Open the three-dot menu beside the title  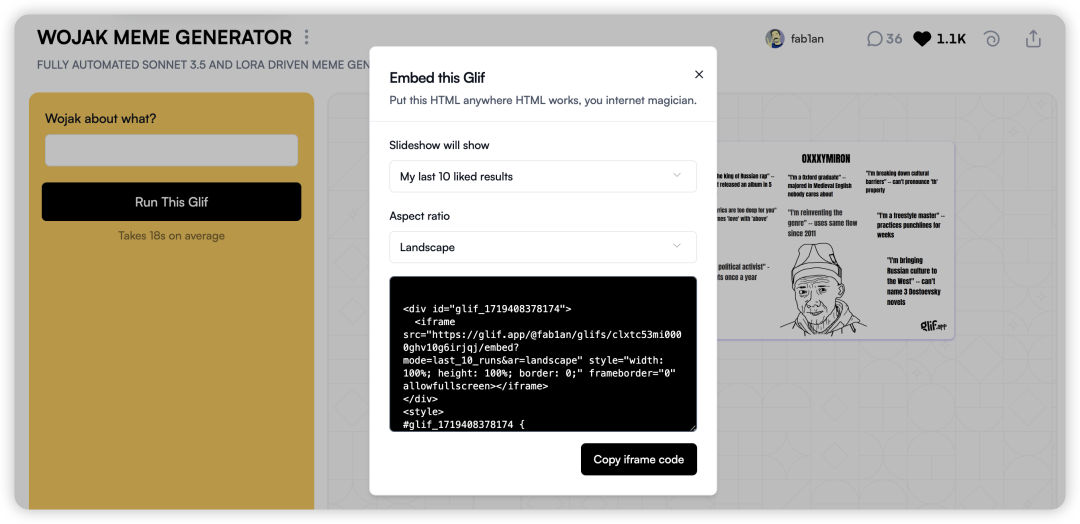(x=307, y=38)
